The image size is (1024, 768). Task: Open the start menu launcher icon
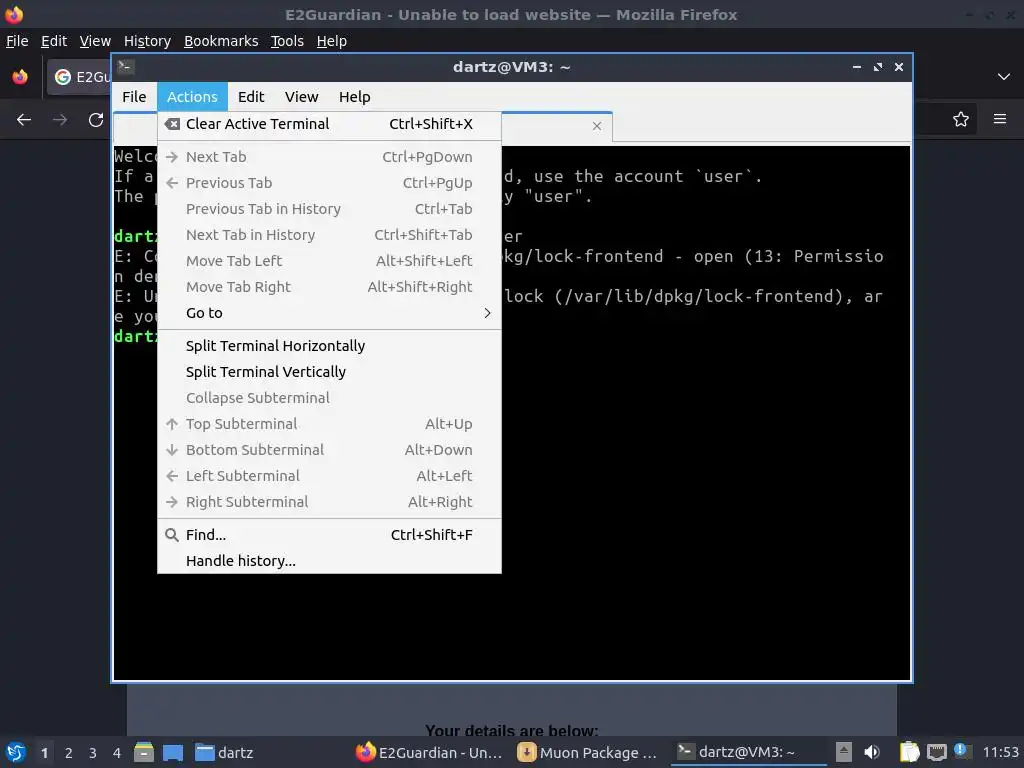pyautogui.click(x=16, y=752)
